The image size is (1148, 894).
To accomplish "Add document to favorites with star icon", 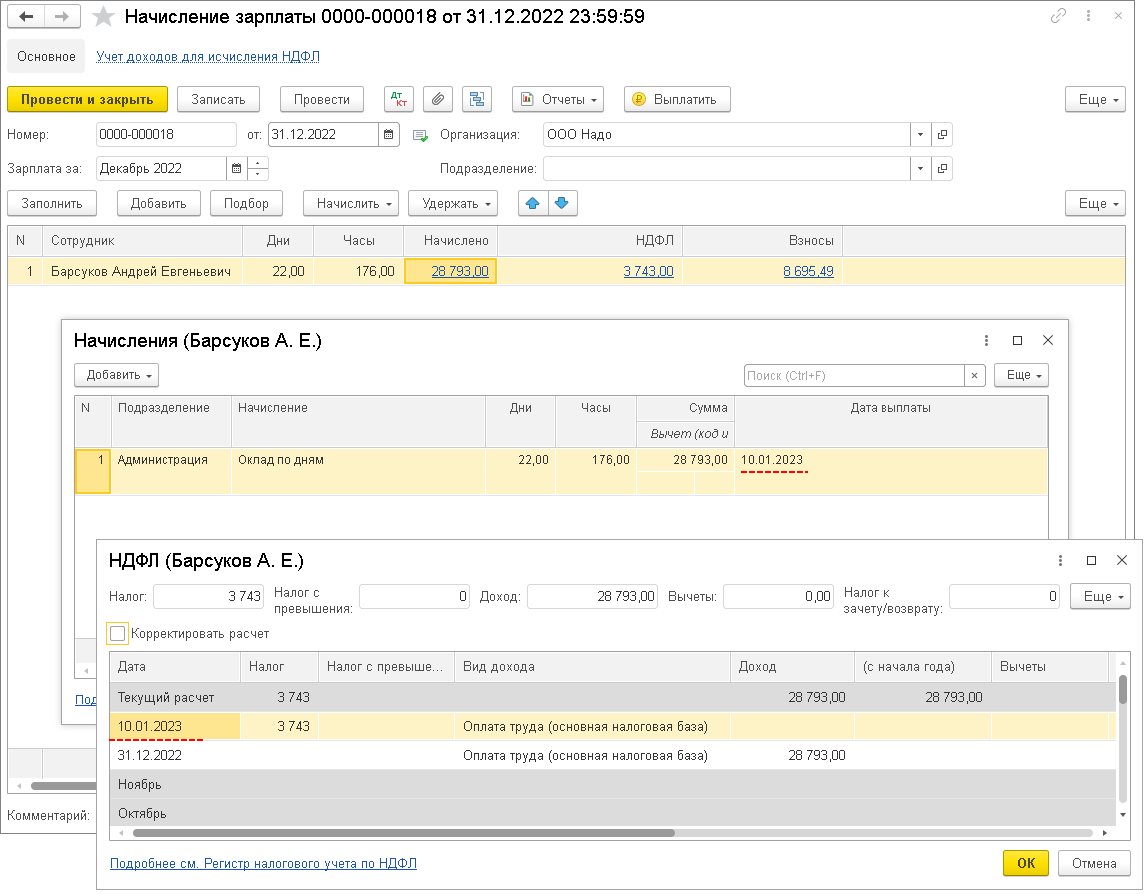I will (103, 16).
